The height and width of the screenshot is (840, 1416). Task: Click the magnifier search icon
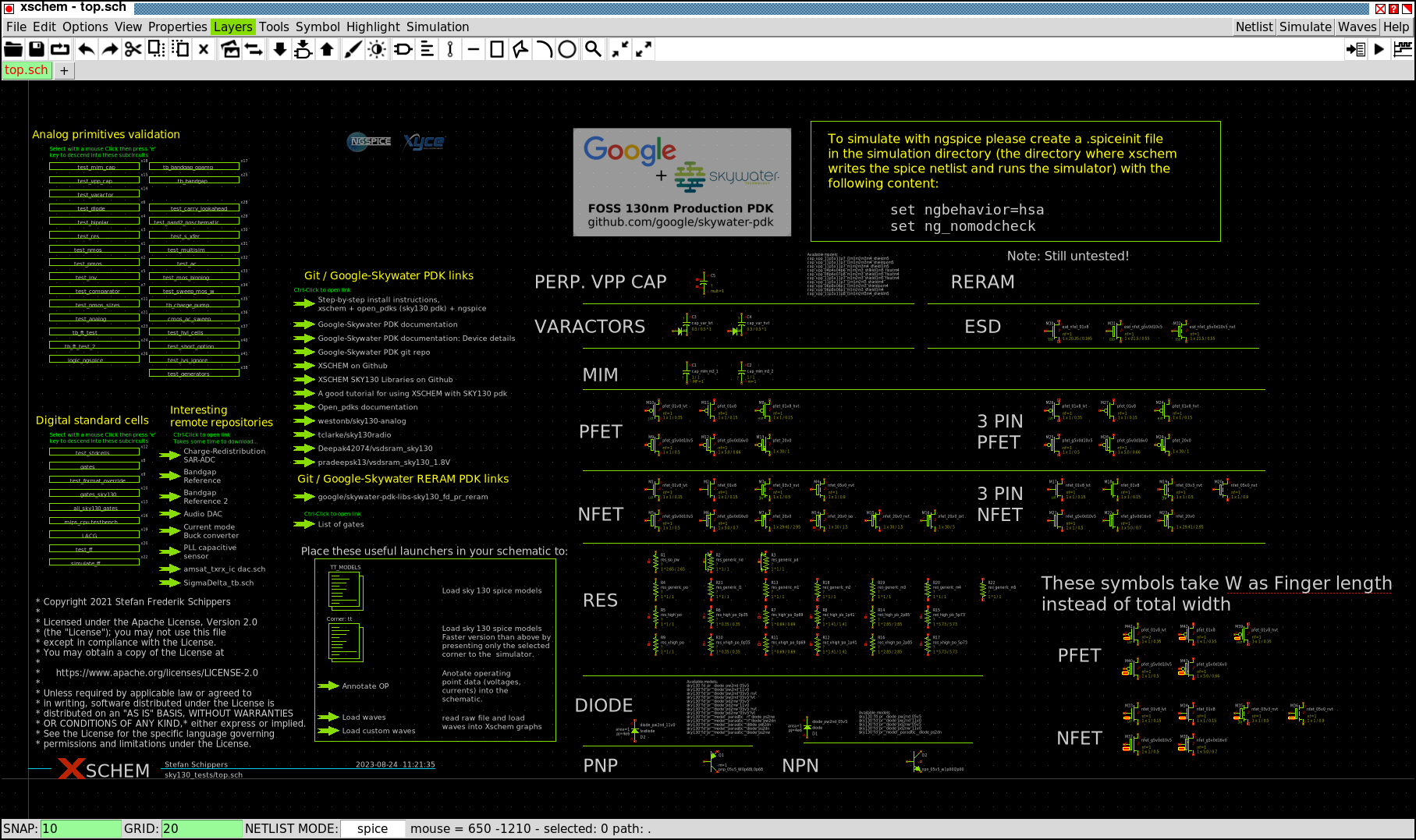tap(594, 49)
